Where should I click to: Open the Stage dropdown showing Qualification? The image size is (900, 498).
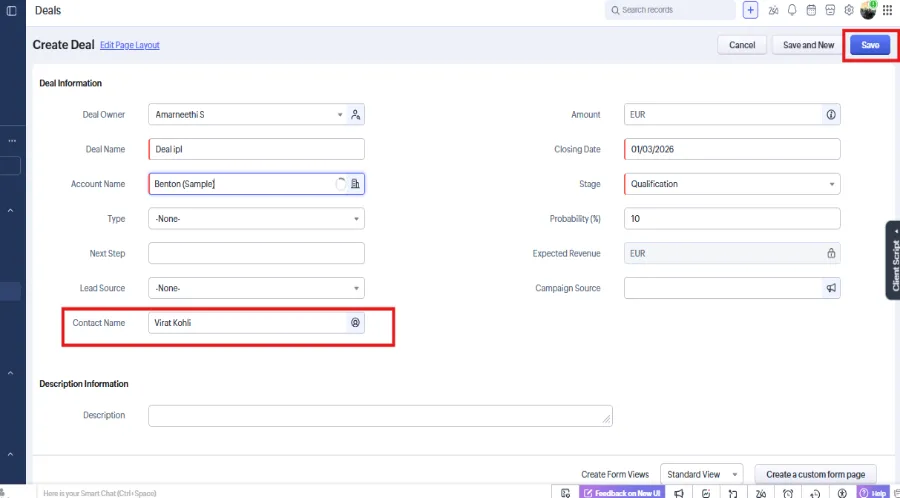coord(732,184)
